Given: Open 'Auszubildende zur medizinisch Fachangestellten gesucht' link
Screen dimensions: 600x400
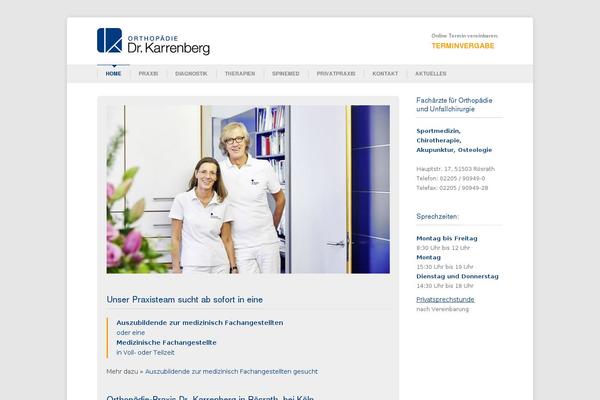Looking at the screenshot, I should 231,371.
